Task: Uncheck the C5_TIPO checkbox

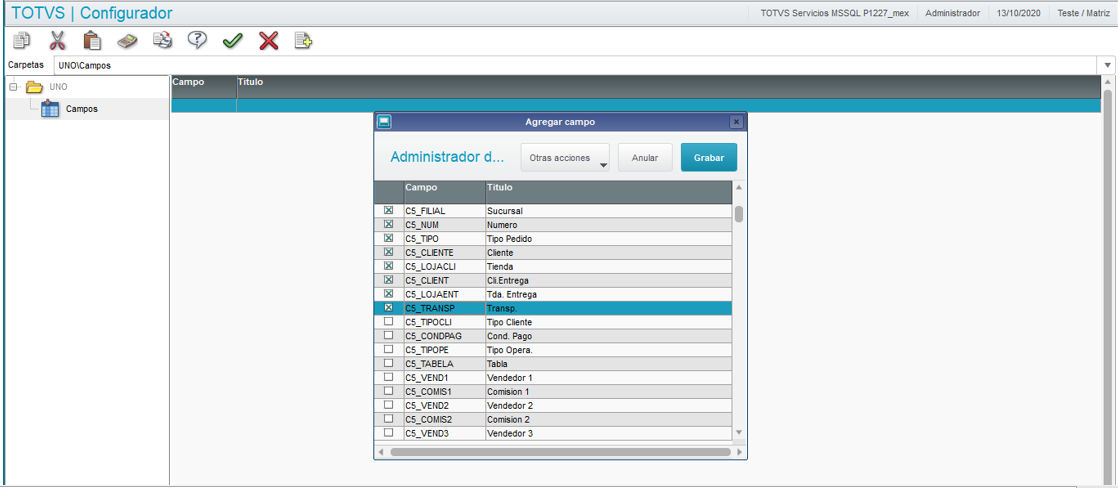Action: [x=389, y=238]
